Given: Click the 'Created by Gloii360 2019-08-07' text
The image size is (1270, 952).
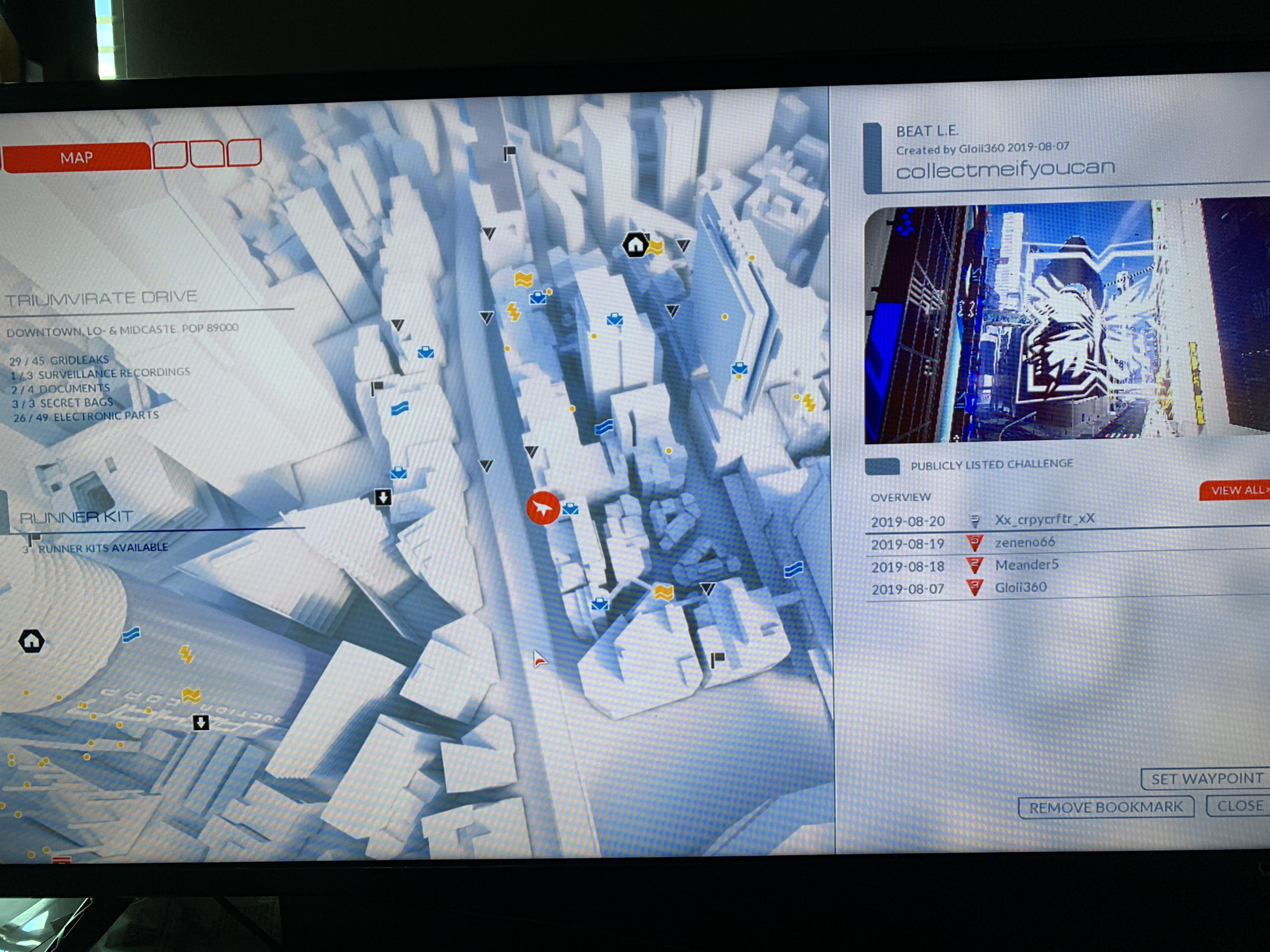Looking at the screenshot, I should click(982, 148).
